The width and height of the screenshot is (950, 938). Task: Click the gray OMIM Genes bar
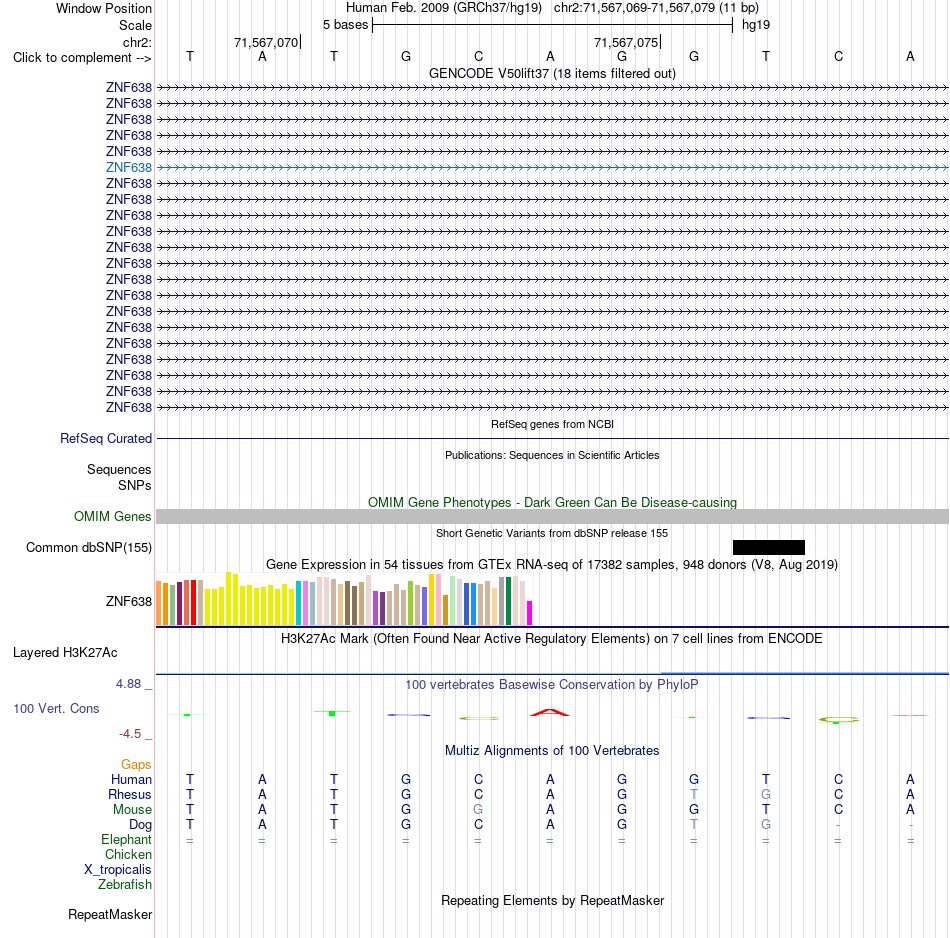click(x=552, y=516)
